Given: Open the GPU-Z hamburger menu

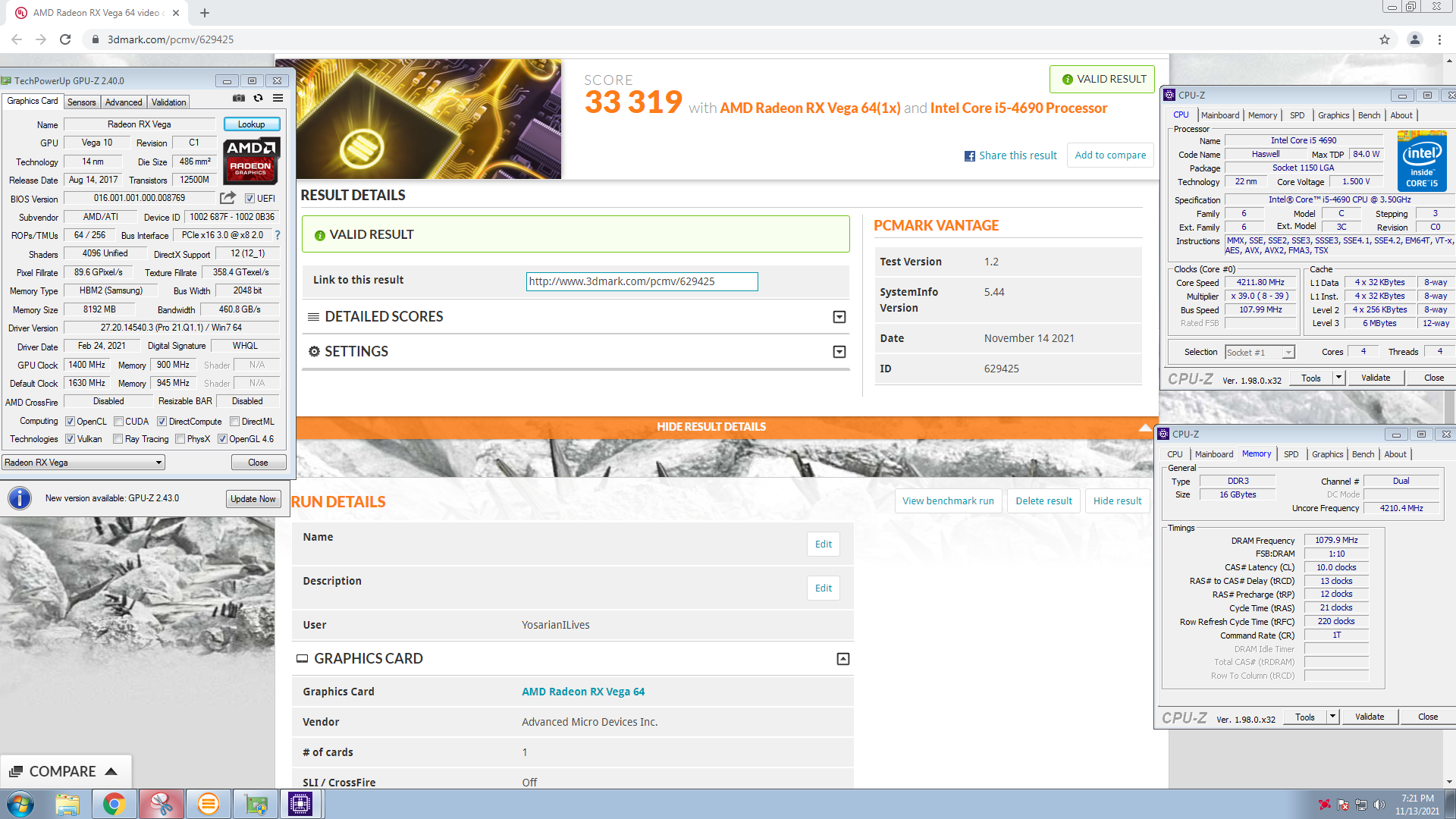Looking at the screenshot, I should pyautogui.click(x=278, y=99).
